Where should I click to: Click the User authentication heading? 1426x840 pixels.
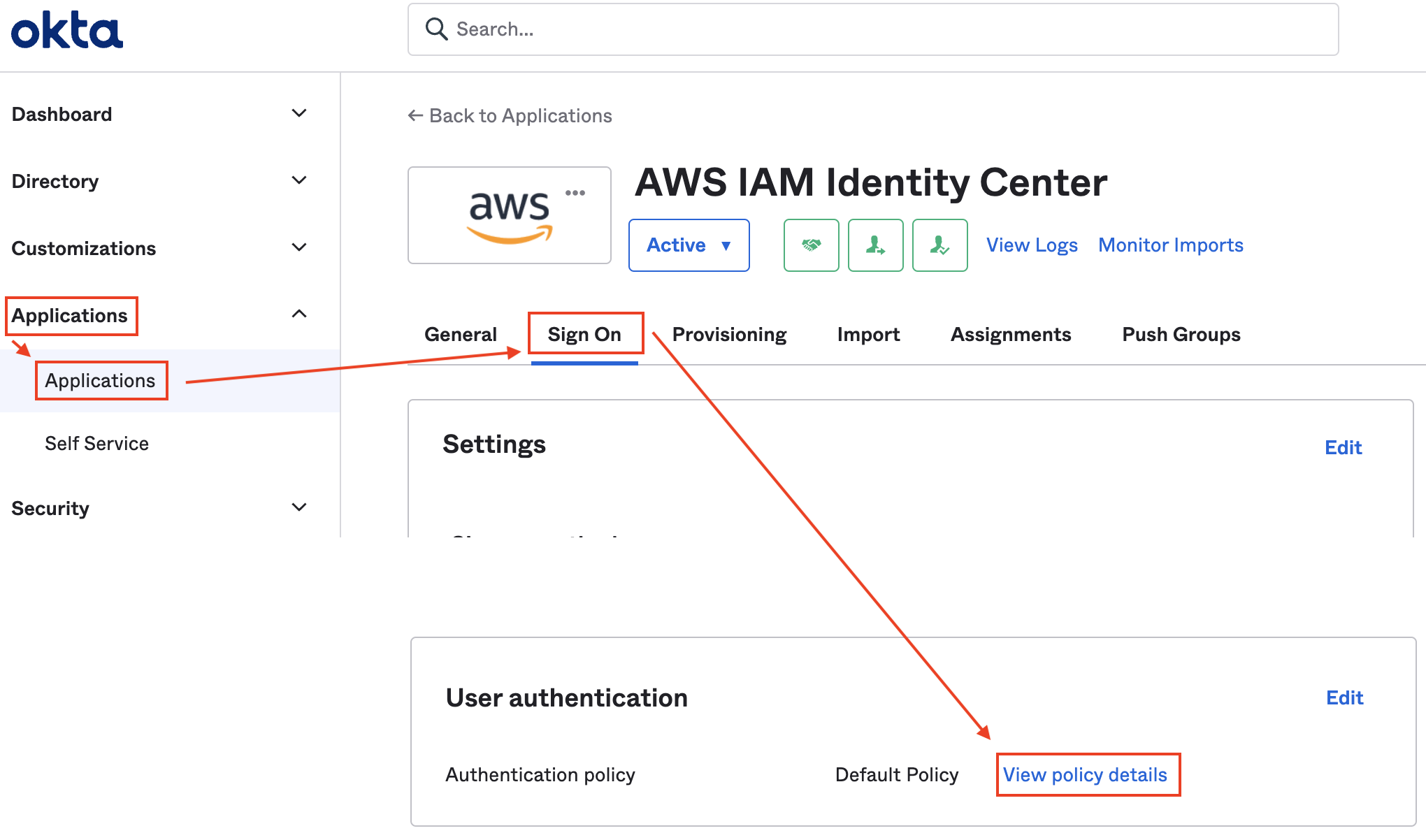pyautogui.click(x=567, y=697)
